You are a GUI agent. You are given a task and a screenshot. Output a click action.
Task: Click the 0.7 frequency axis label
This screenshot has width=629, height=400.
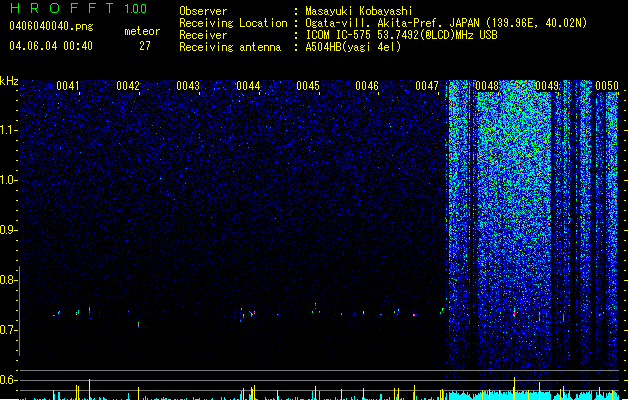(9, 330)
